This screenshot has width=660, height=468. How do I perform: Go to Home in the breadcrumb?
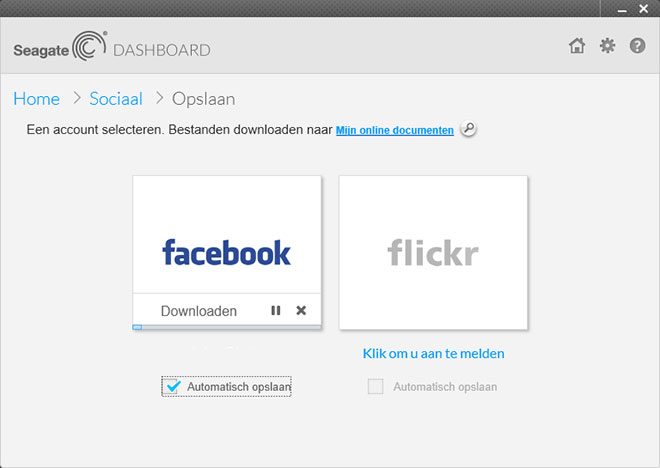(36, 99)
